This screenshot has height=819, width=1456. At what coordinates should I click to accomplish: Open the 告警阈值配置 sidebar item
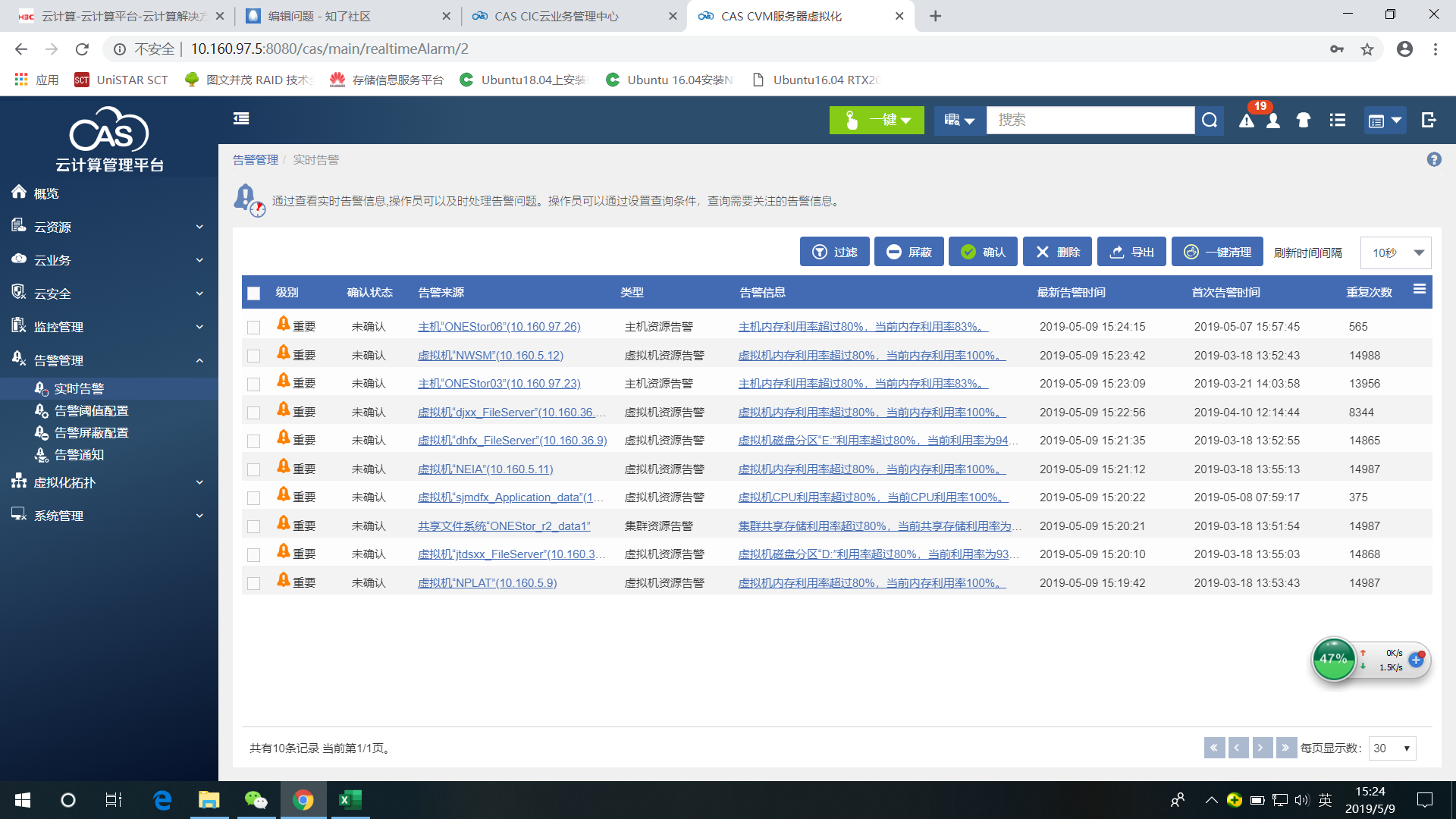91,410
